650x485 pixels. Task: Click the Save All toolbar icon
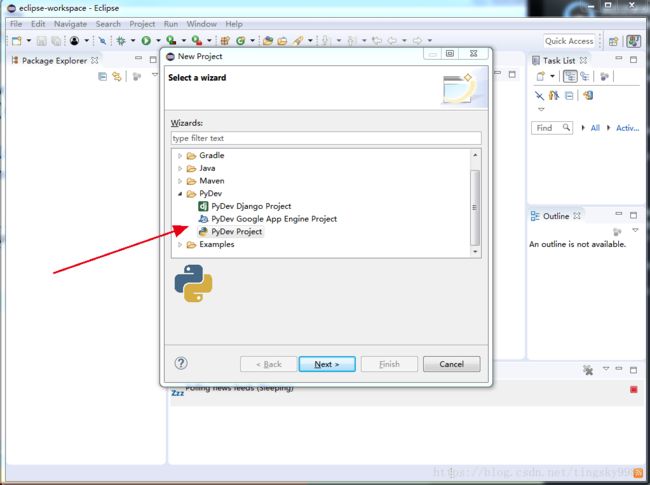tap(56, 41)
